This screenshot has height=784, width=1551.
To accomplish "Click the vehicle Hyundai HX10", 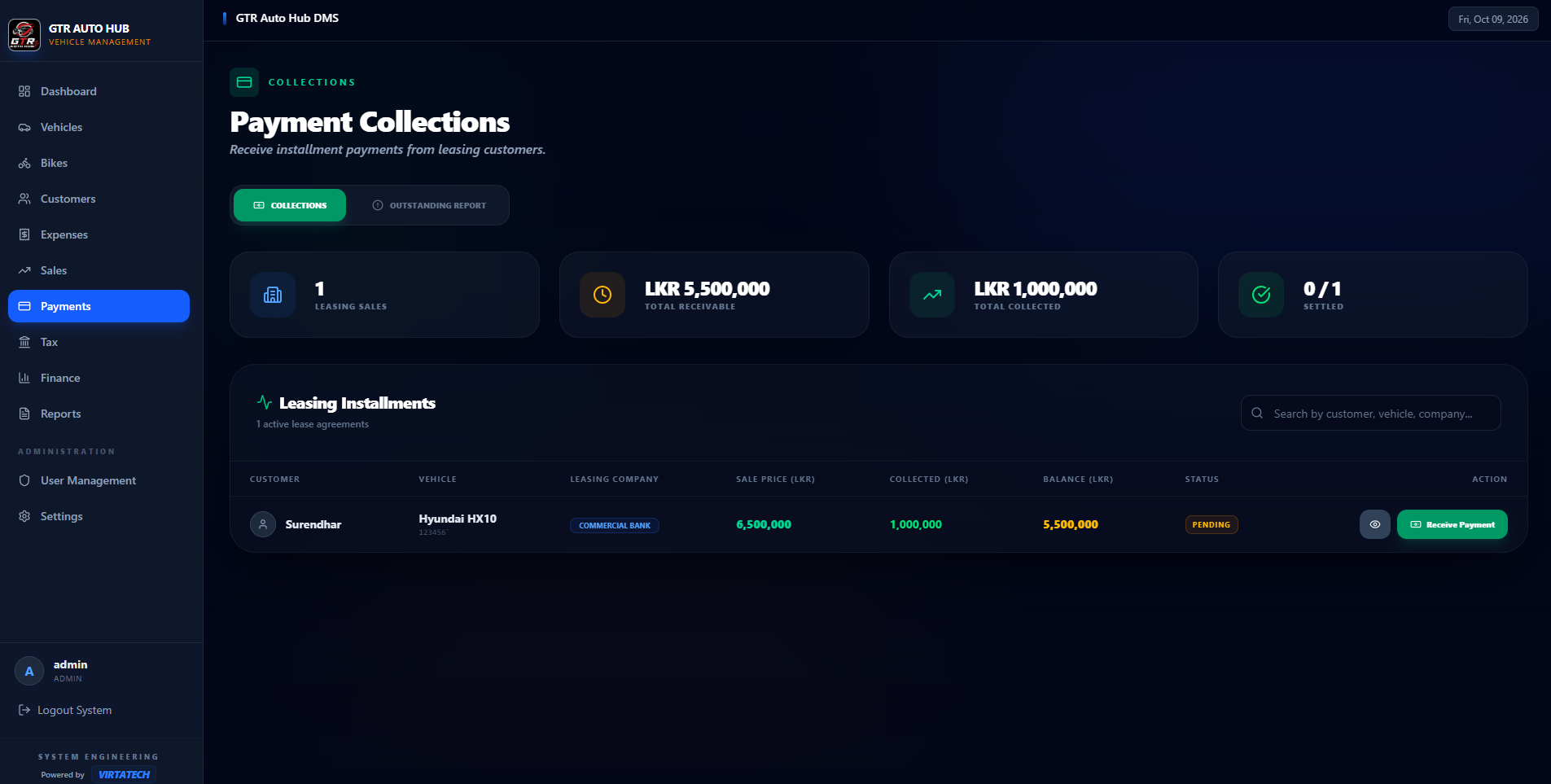I will click(458, 519).
